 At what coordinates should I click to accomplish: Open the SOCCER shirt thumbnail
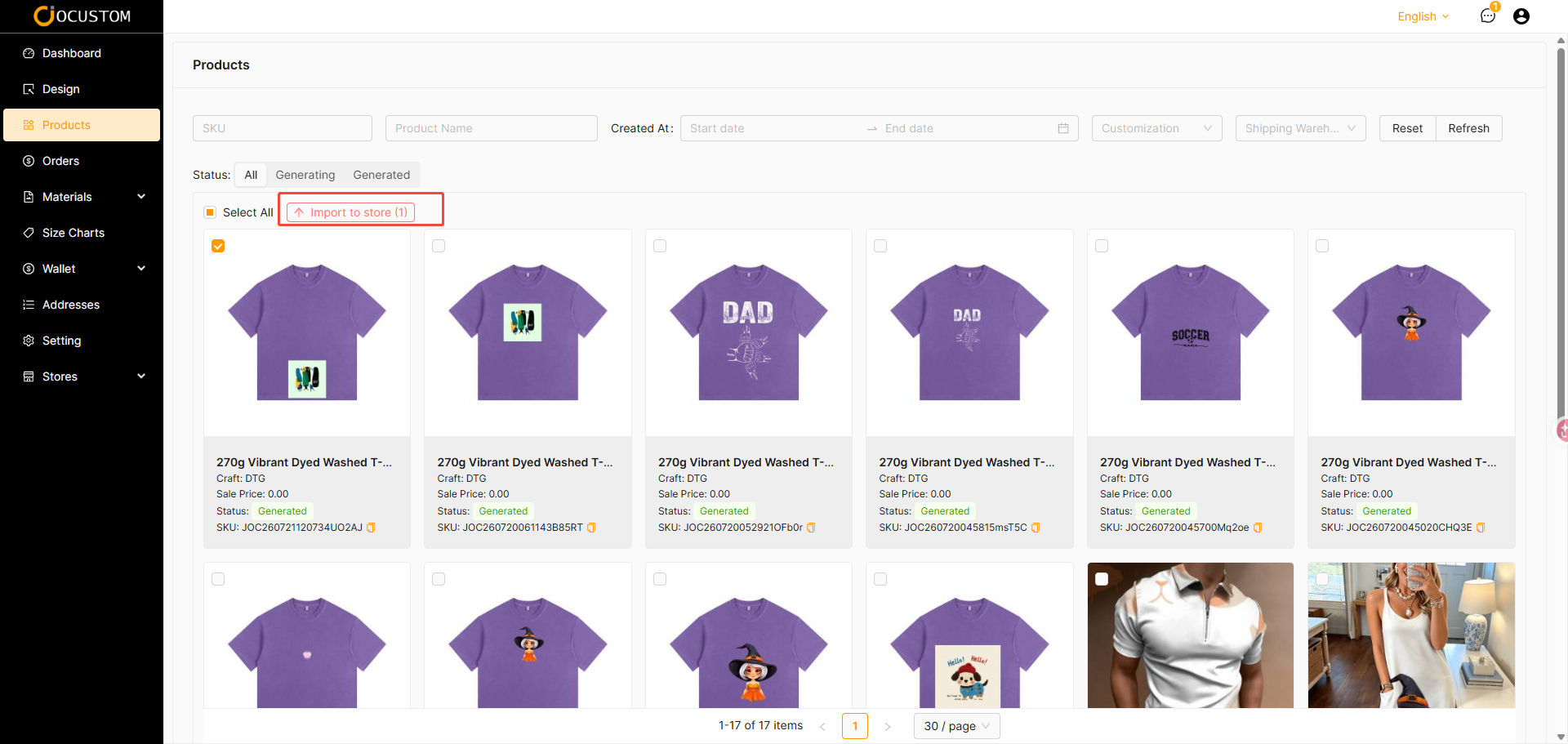(1190, 332)
